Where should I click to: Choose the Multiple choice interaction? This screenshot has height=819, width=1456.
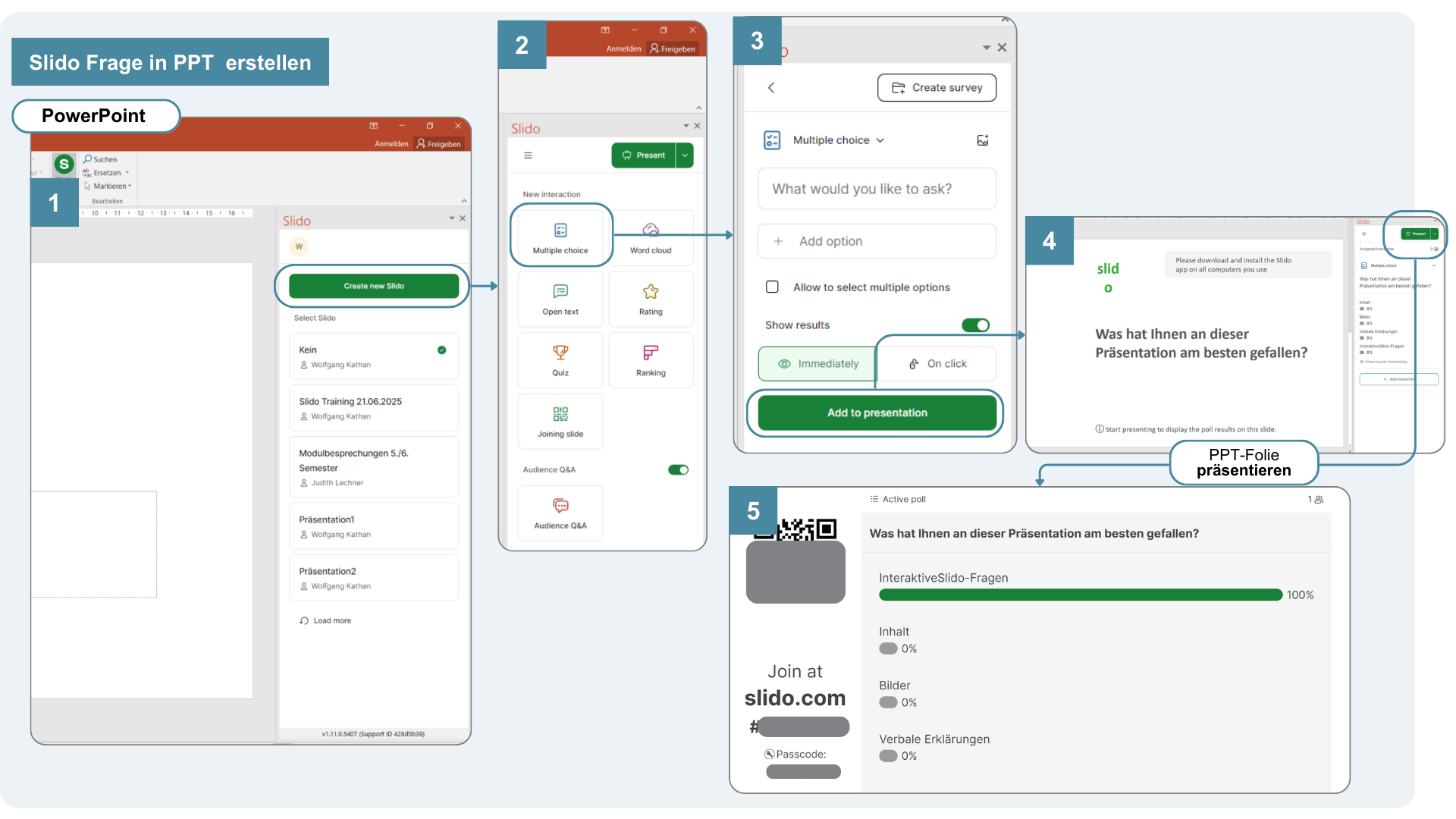tap(560, 237)
